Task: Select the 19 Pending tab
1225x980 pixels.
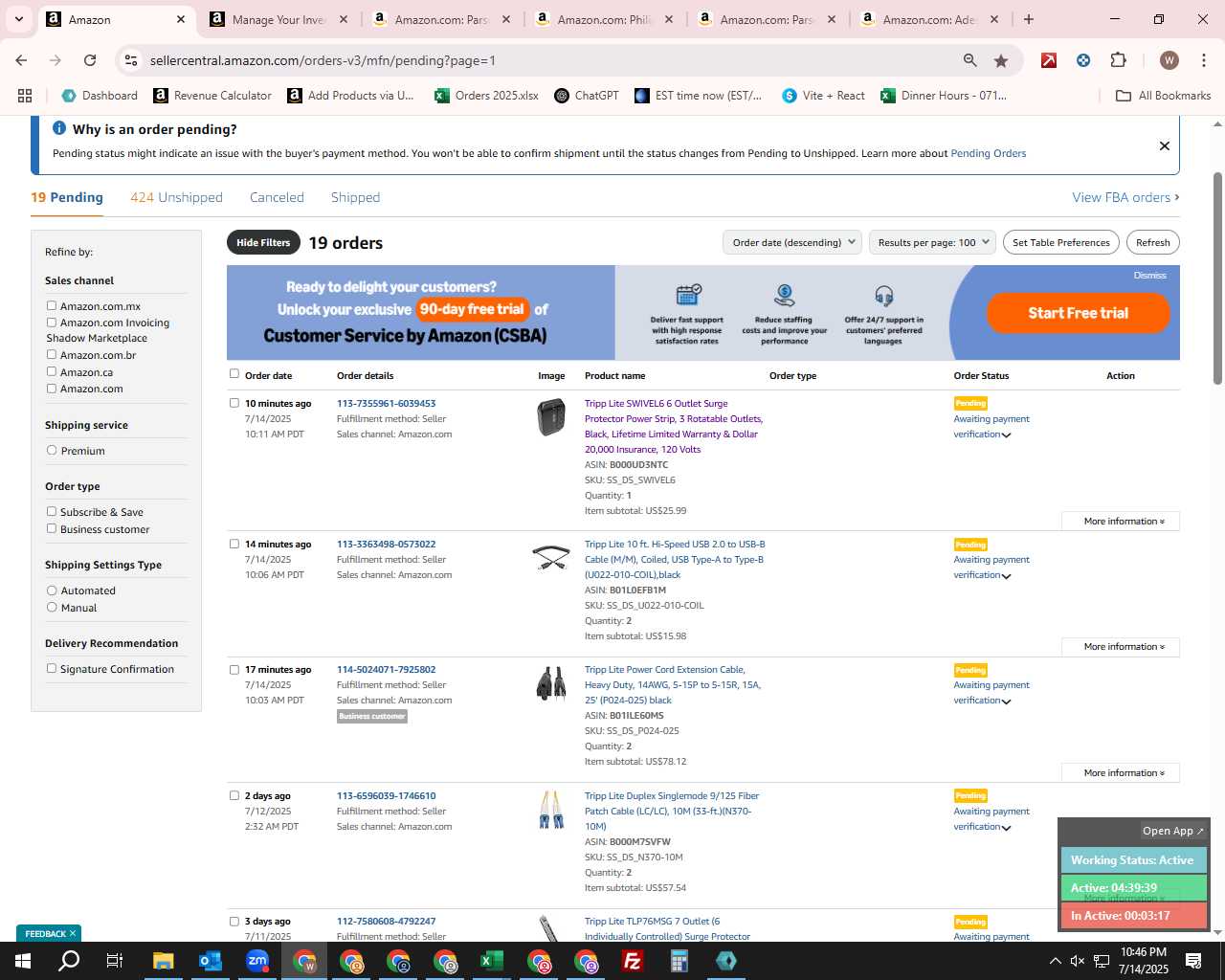Action: click(67, 197)
